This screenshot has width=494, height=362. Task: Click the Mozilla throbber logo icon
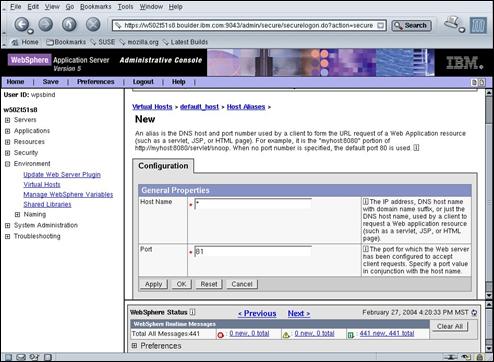pos(478,25)
